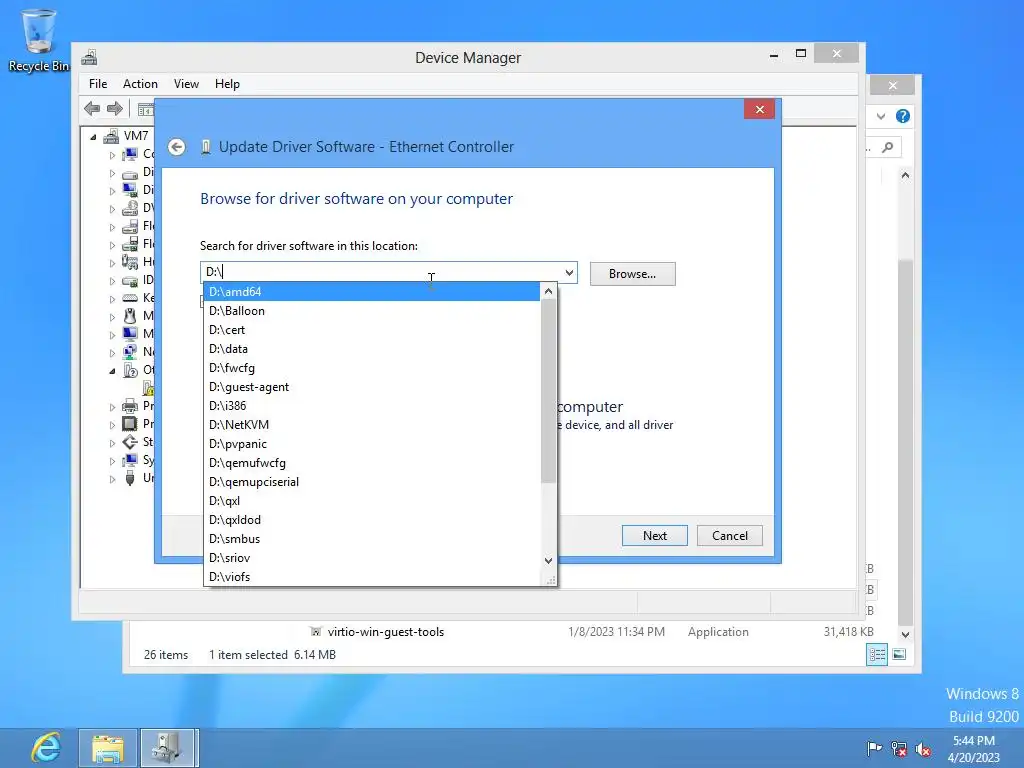Select D:\NetKVM from the suggestion list
Image resolution: width=1024 pixels, height=768 pixels.
tap(372, 424)
